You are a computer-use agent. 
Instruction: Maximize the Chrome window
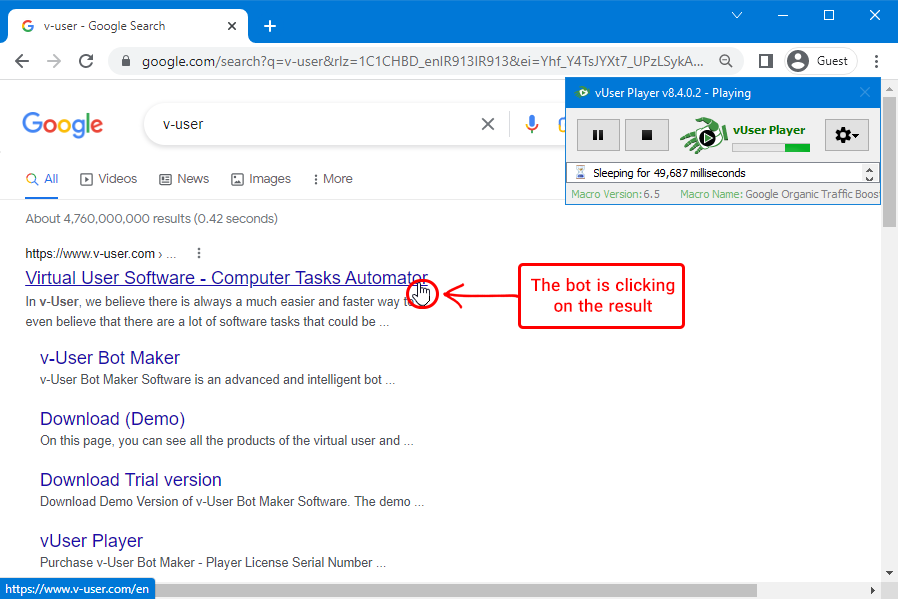click(x=829, y=15)
